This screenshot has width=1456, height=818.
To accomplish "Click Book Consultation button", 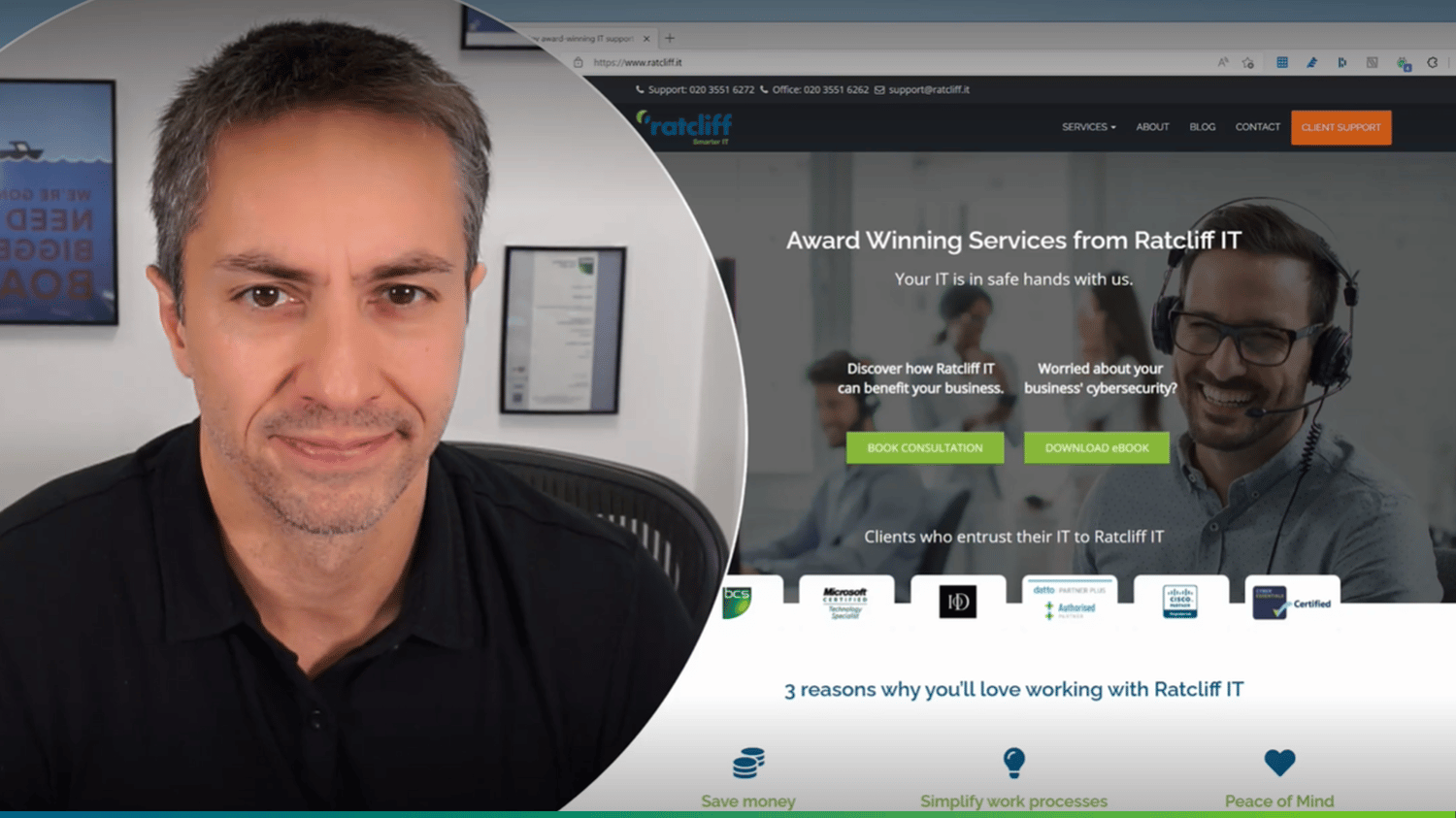I will pos(925,447).
